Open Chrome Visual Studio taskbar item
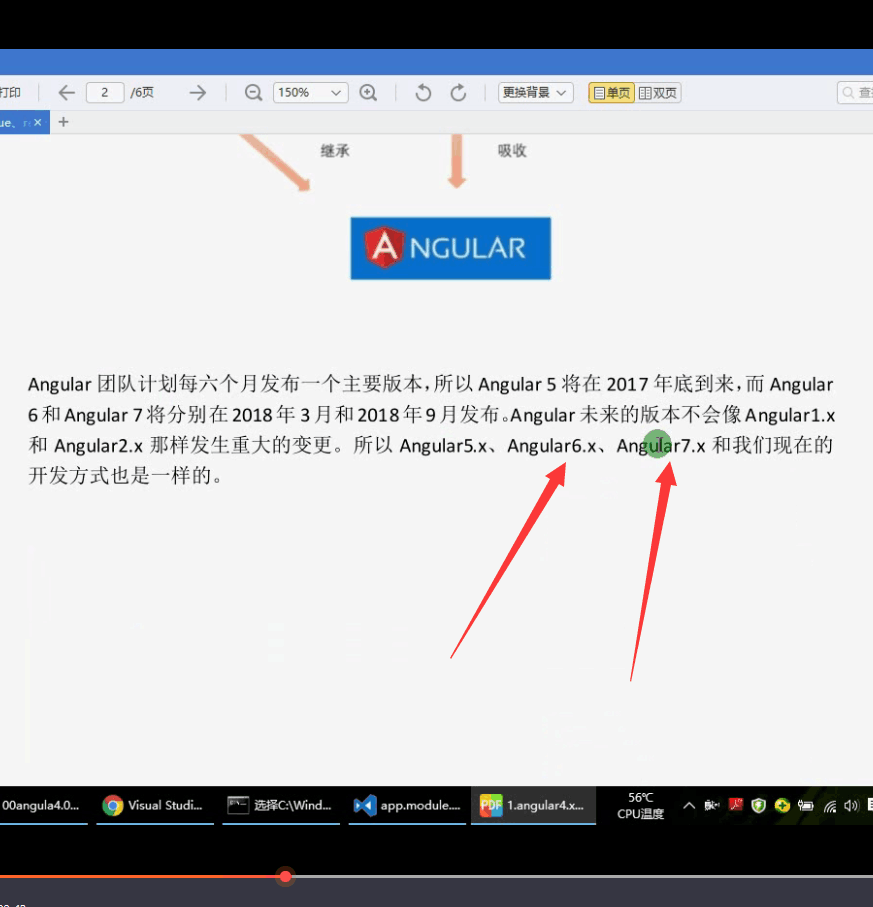Viewport: 873px width, 907px height. coord(154,805)
